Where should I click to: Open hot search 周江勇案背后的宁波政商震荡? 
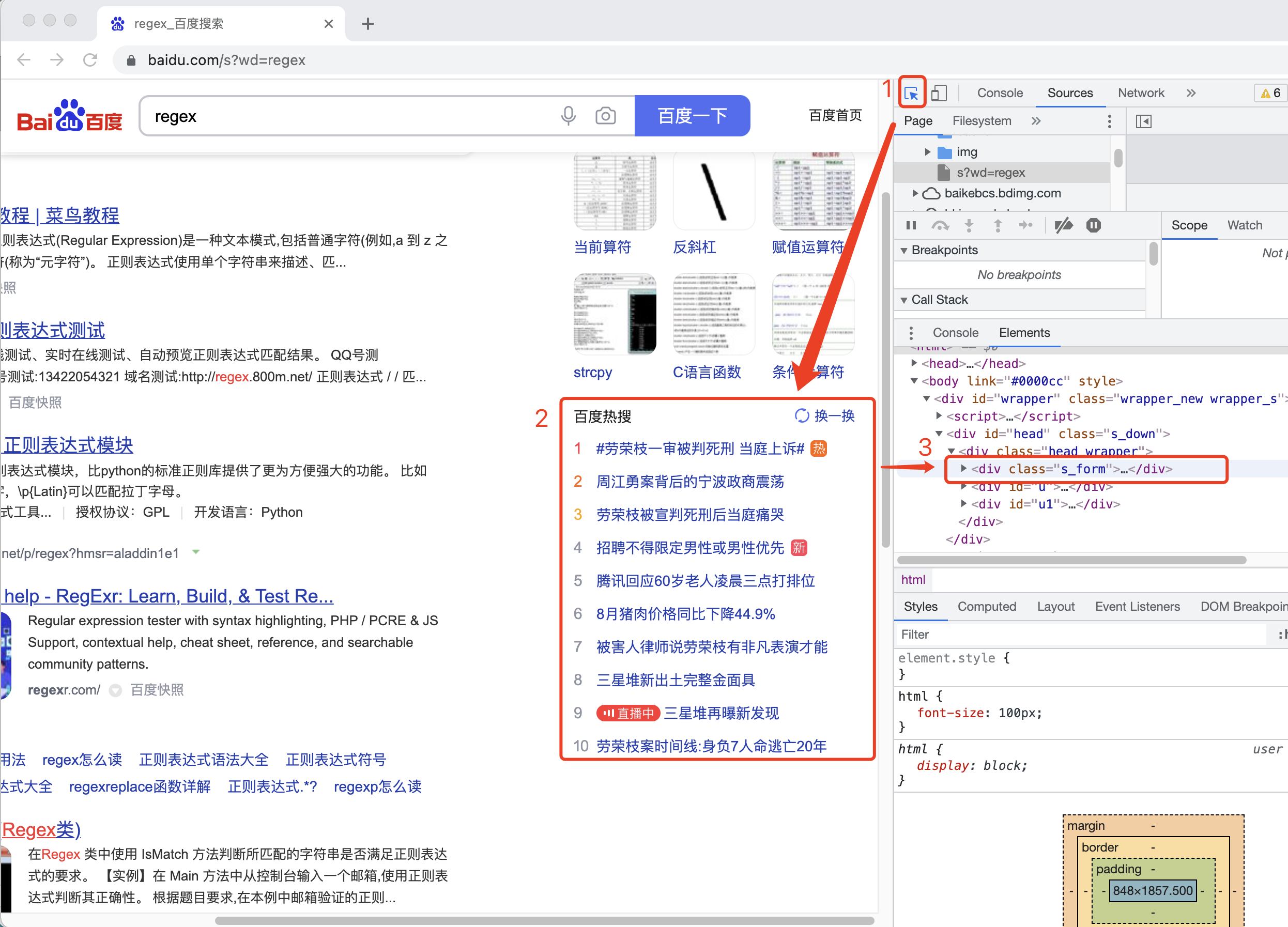[689, 482]
